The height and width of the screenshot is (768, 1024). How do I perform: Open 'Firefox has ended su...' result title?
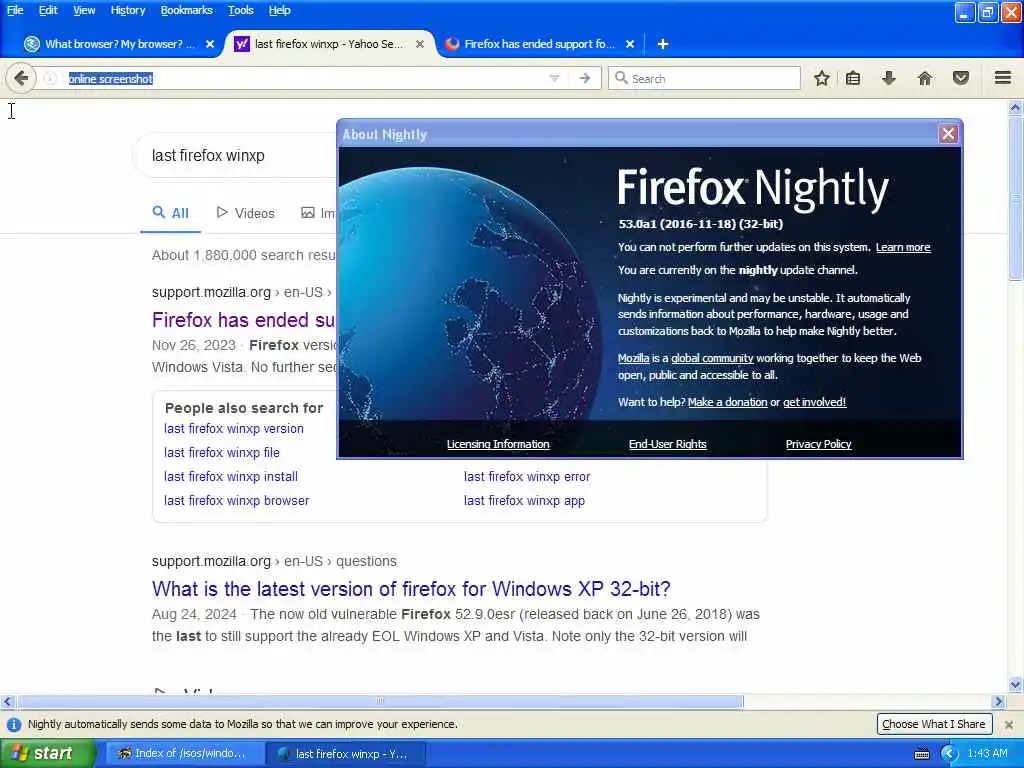[243, 320]
